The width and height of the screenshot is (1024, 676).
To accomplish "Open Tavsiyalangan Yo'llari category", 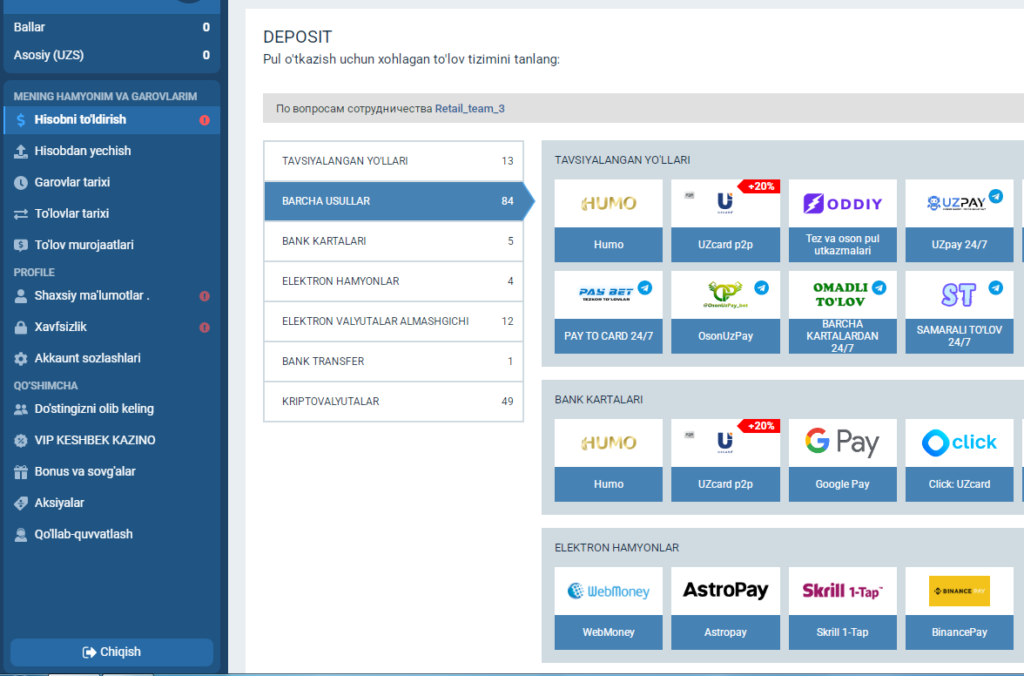I will tap(393, 161).
